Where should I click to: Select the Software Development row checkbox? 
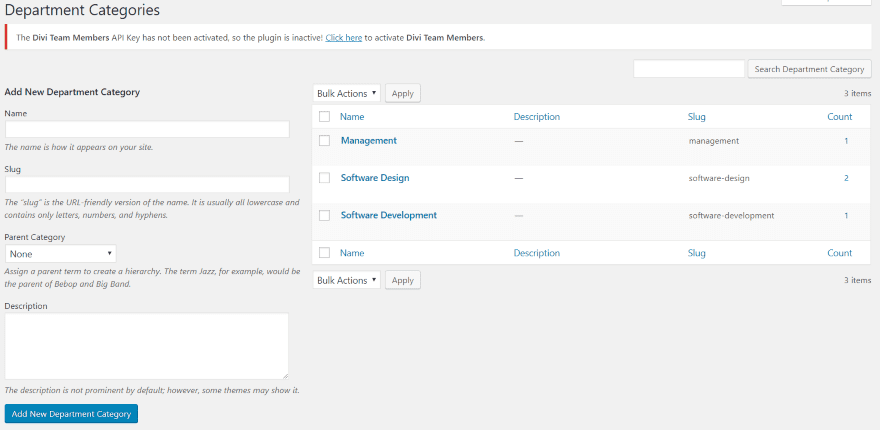point(324,215)
